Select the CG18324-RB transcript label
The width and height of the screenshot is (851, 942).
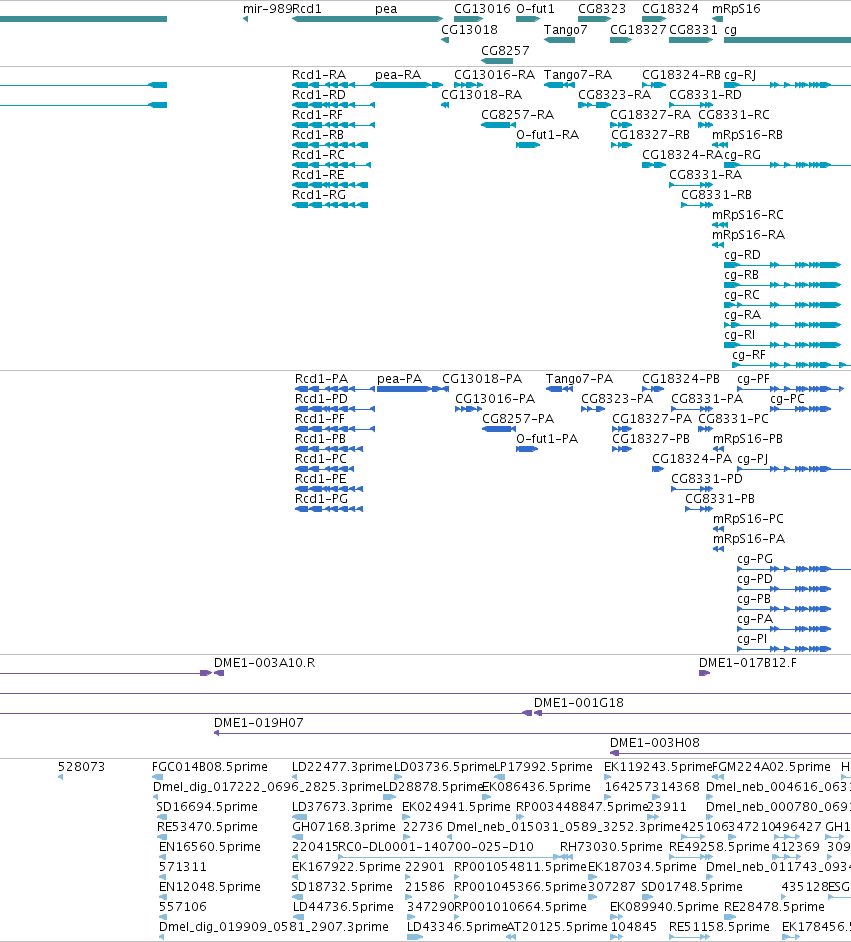point(680,74)
